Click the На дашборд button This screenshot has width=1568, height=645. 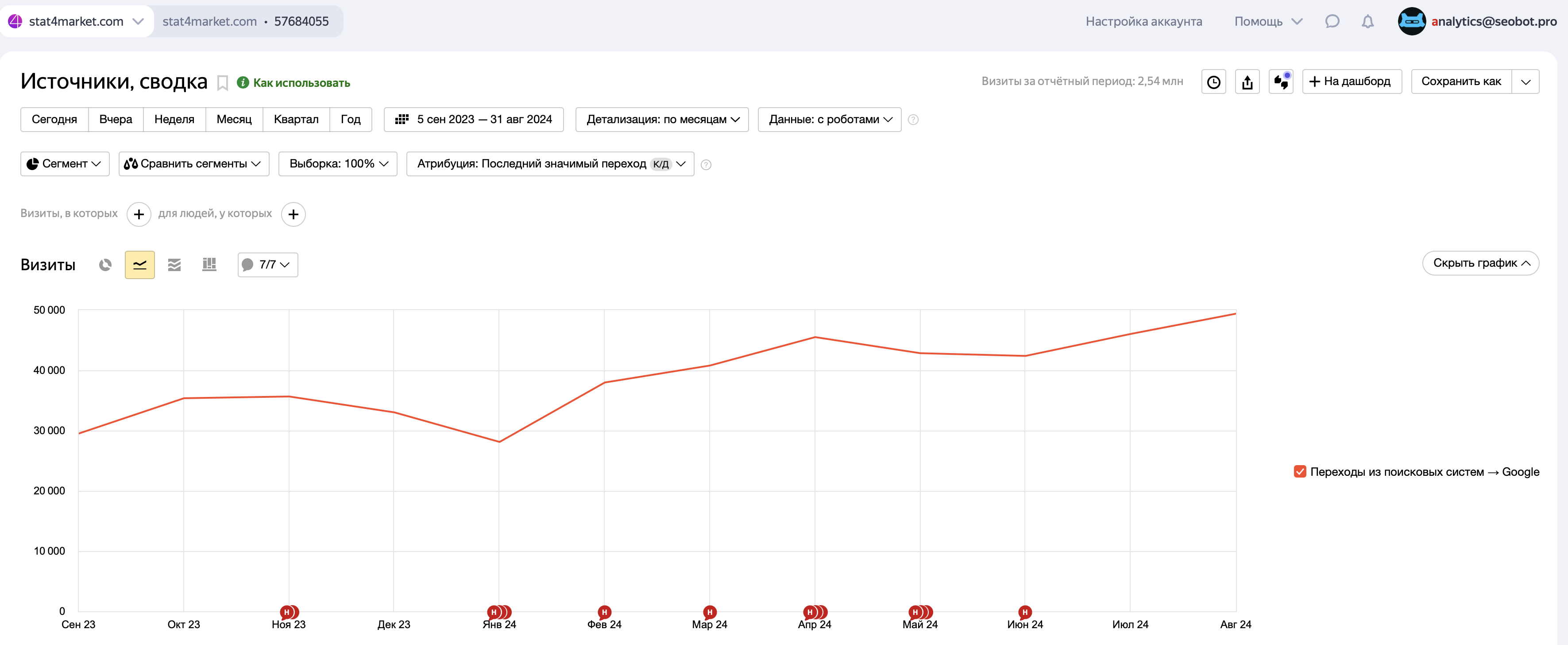(x=1351, y=82)
